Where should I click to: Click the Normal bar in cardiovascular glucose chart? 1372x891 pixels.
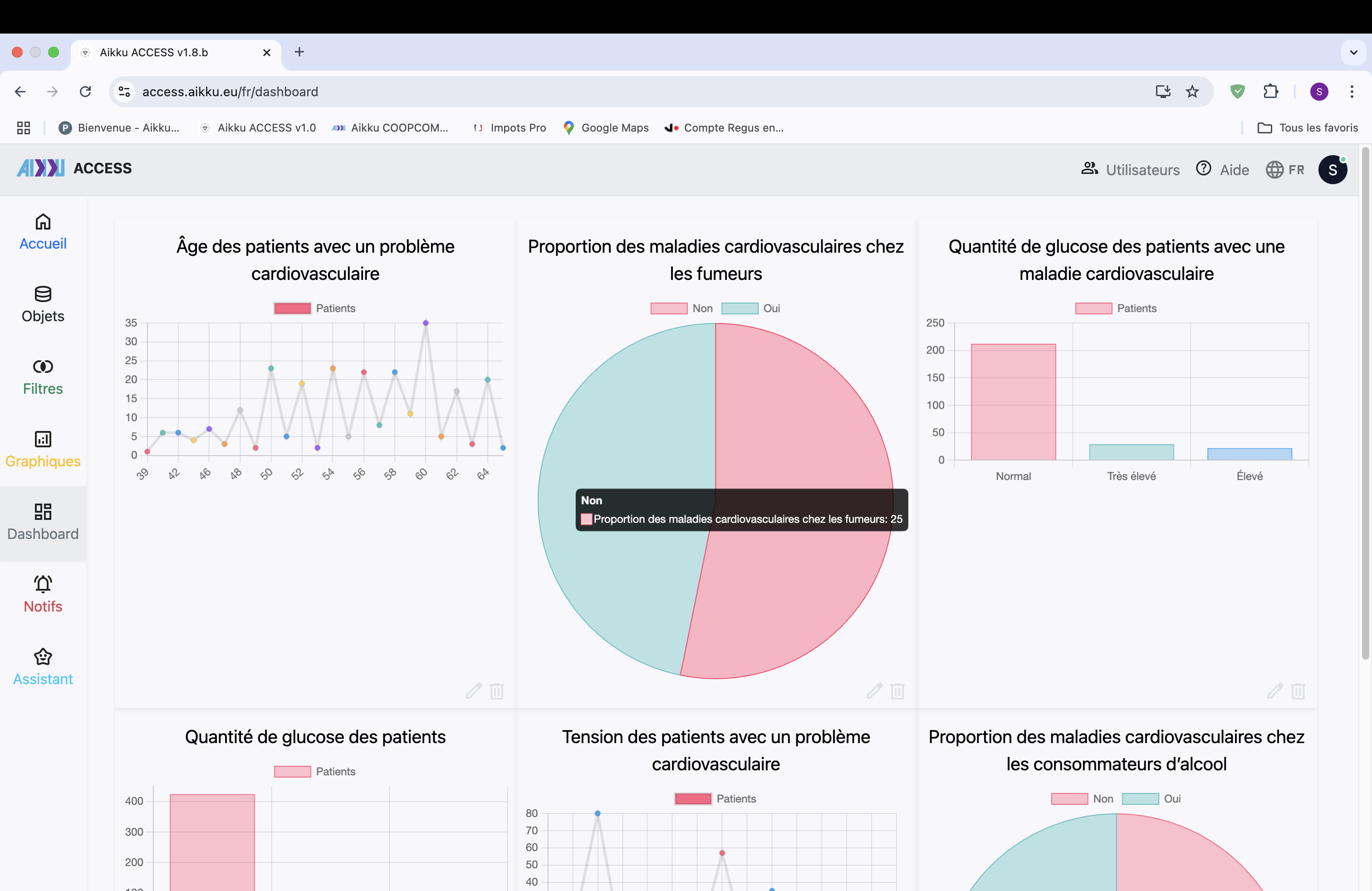point(1014,401)
